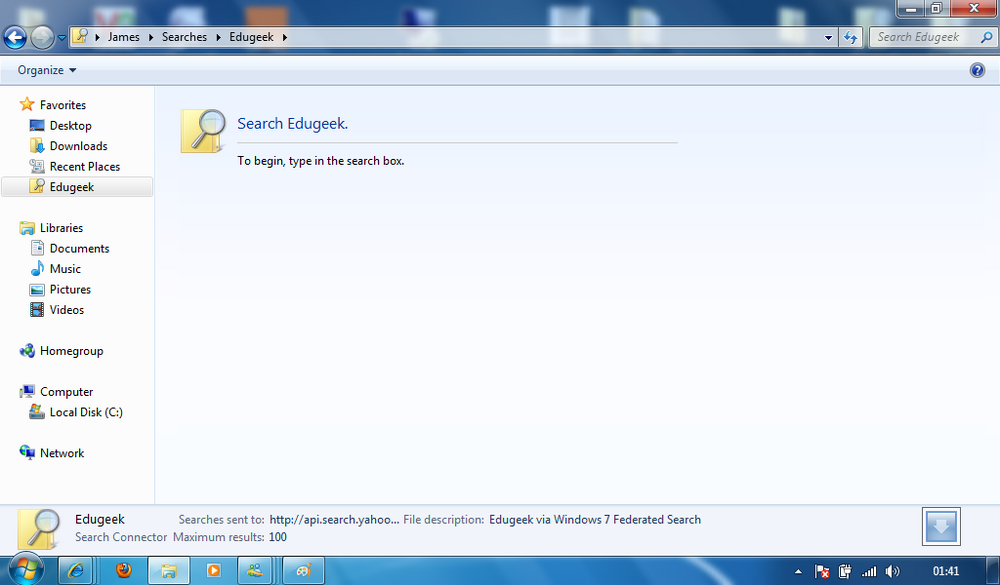
Task: Select Edugeek search connector in Favorites
Action: tap(77, 187)
